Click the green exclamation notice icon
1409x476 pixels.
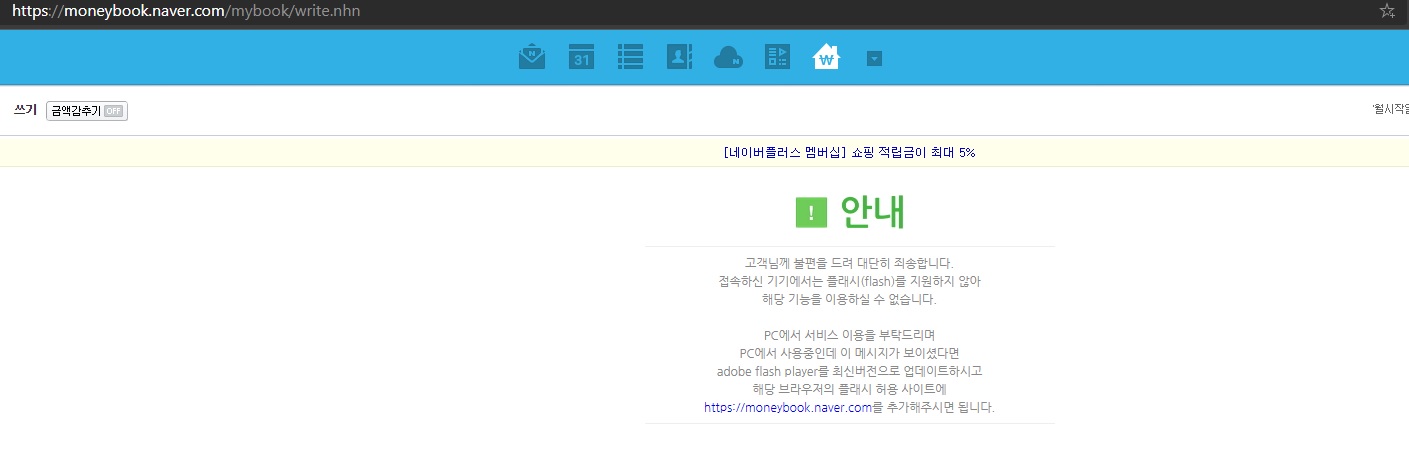pos(811,212)
